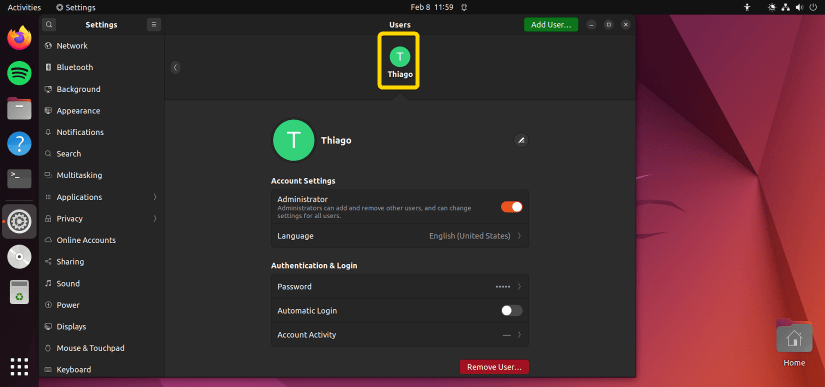Click the Settings gear dock icon
Viewport: 825px width, 387px height.
pos(19,222)
